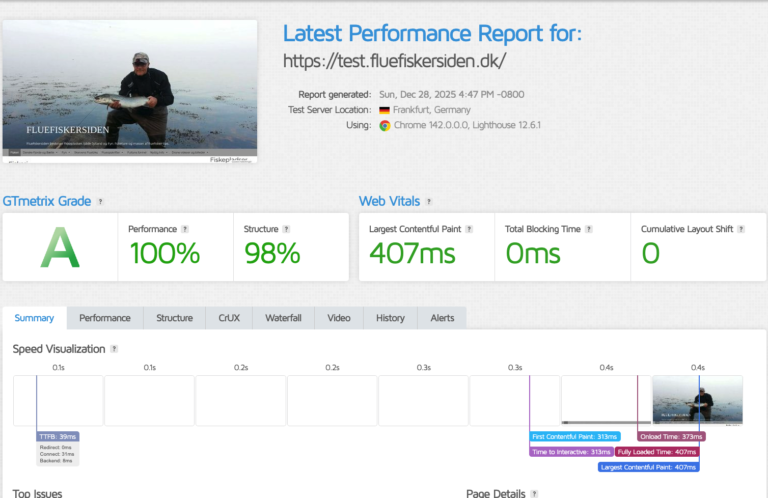The height and width of the screenshot is (498, 768).
Task: Click question mark beside Performance score label
Action: [x=185, y=229]
